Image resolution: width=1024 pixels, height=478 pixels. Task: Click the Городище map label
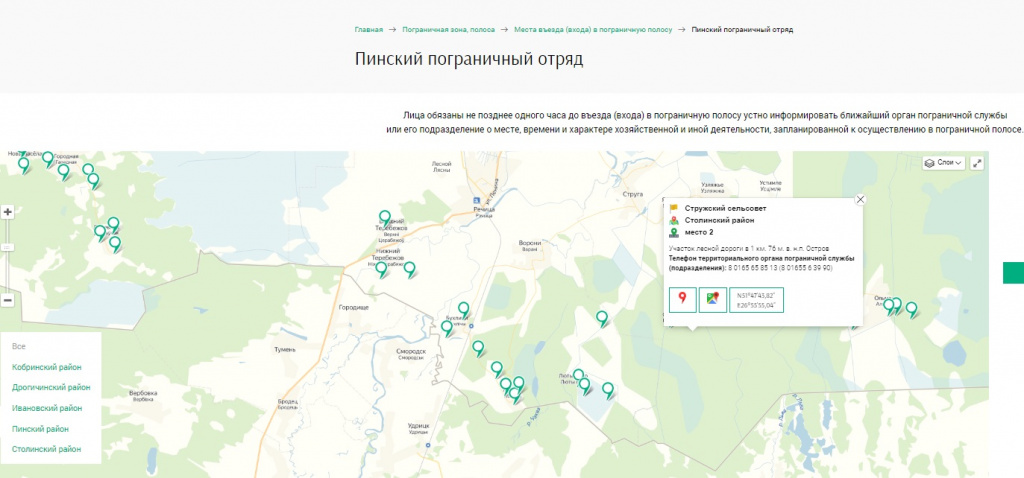coord(354,307)
